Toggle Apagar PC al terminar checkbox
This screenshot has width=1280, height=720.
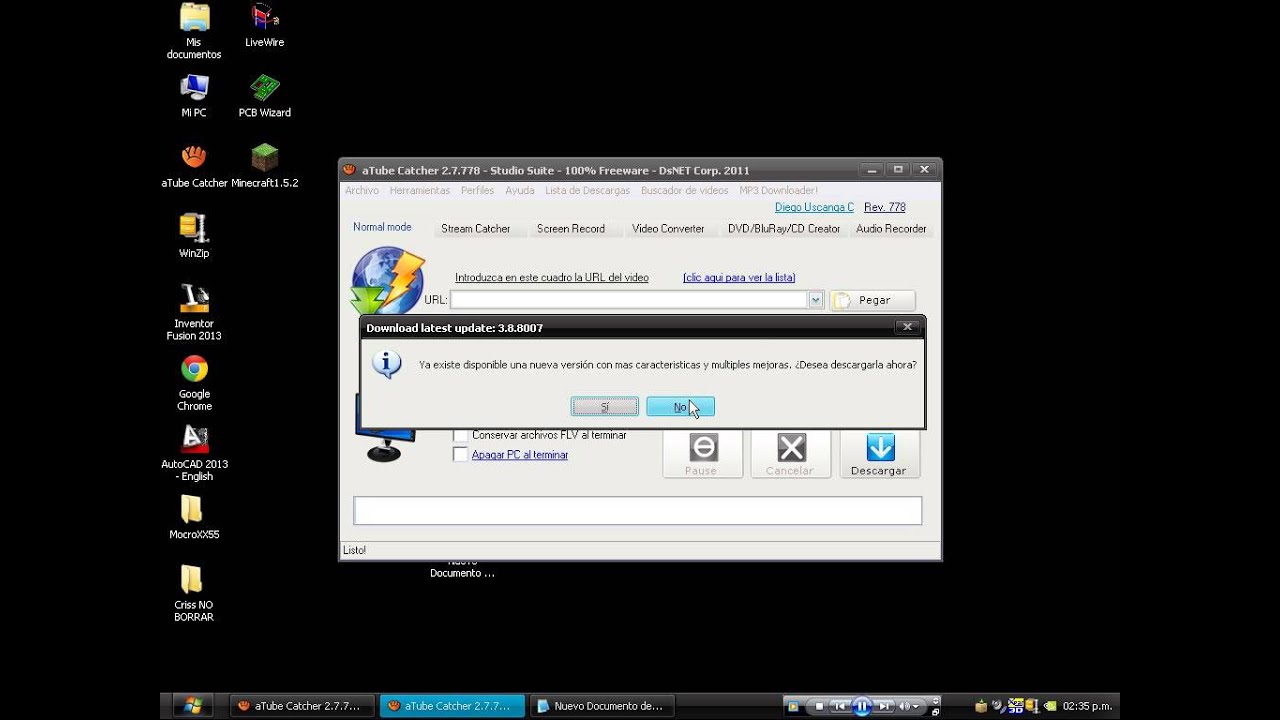(x=460, y=455)
